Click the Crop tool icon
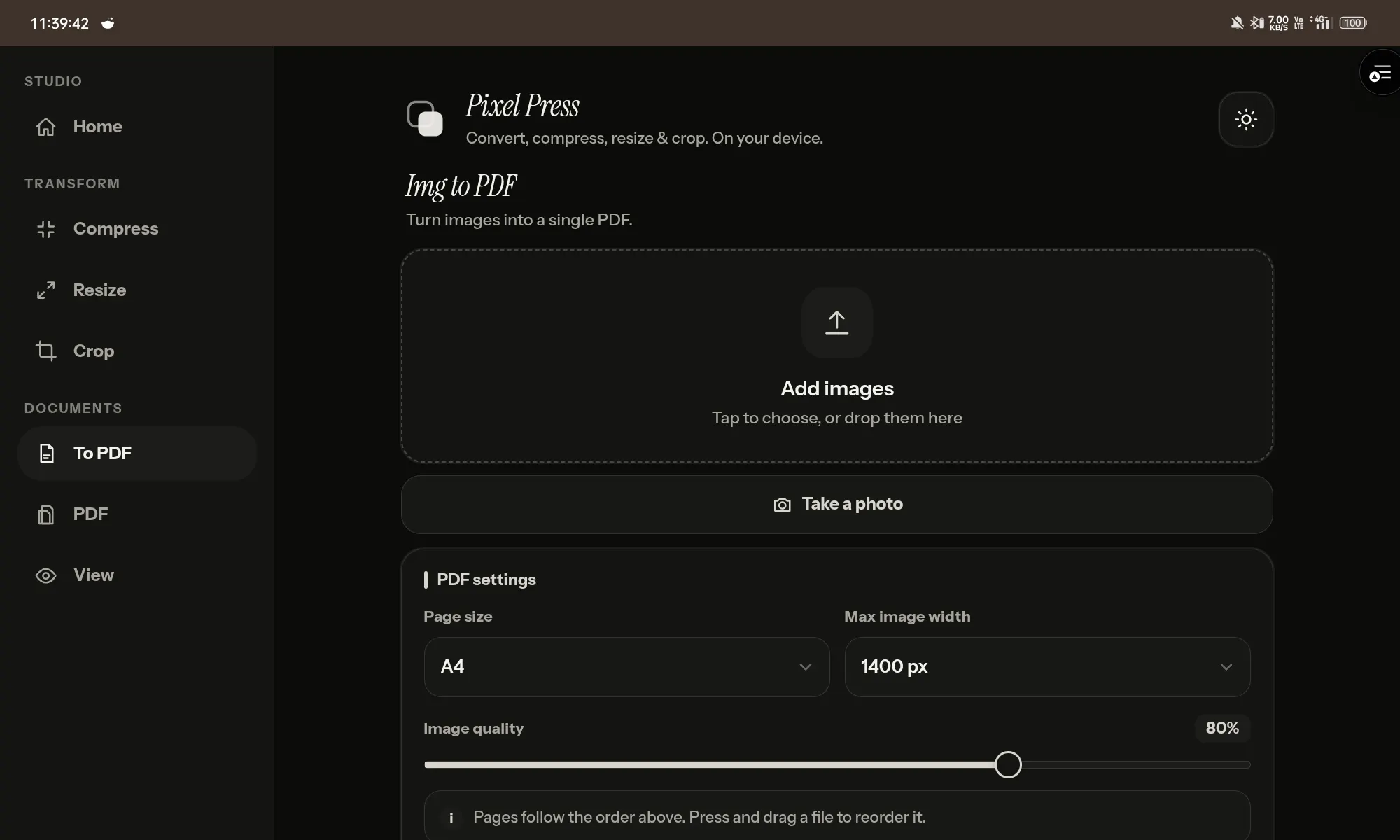The width and height of the screenshot is (1400, 840). (x=46, y=351)
